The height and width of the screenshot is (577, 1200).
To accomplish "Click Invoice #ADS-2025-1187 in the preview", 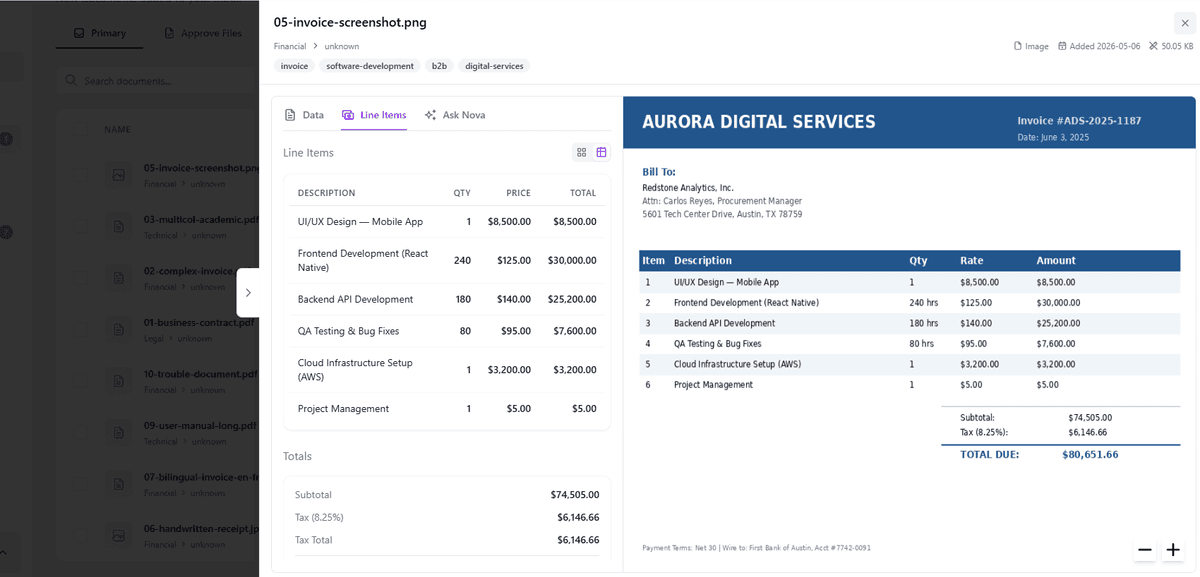I will 1079,121.
